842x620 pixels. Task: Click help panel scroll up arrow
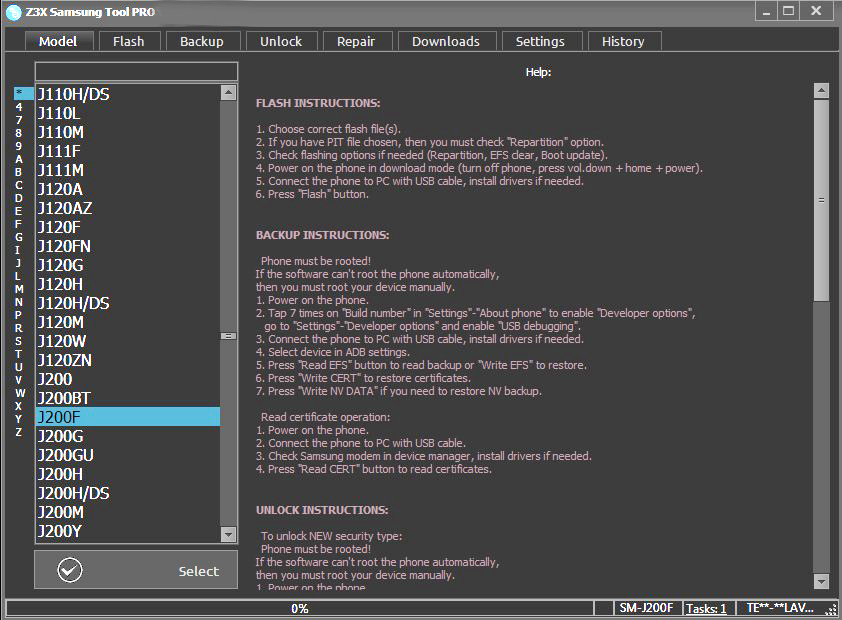(x=821, y=90)
